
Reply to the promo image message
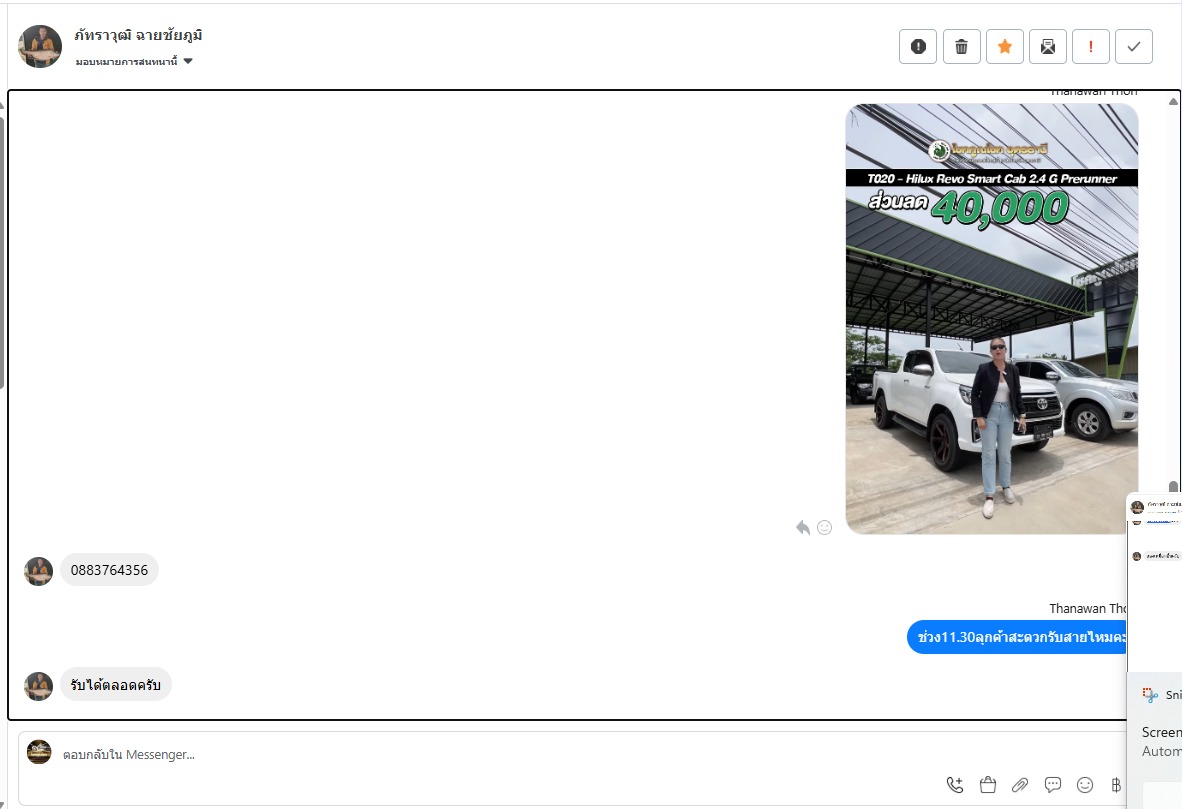pyautogui.click(x=803, y=528)
